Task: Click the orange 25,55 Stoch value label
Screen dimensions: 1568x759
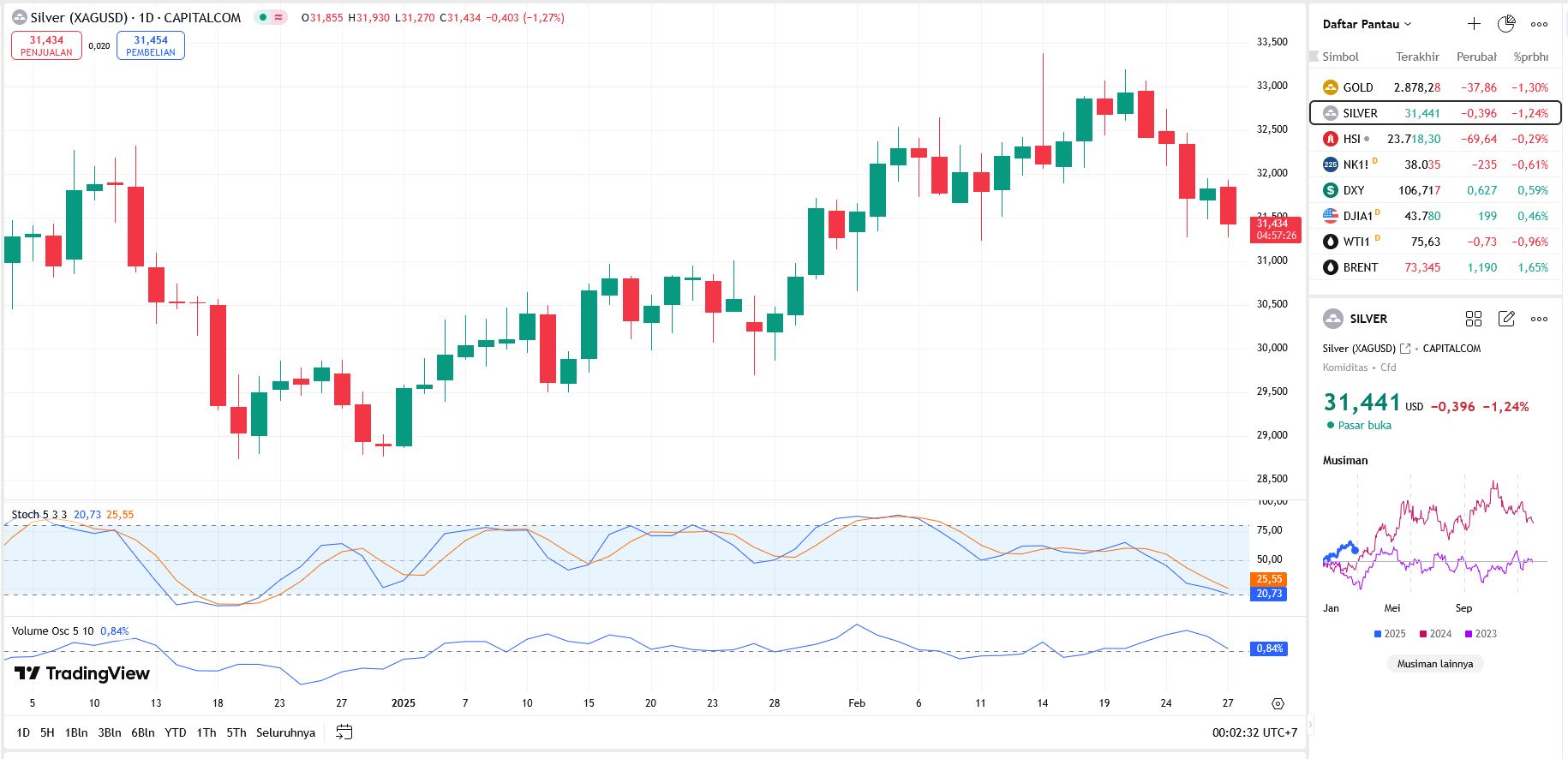Action: coord(1269,579)
